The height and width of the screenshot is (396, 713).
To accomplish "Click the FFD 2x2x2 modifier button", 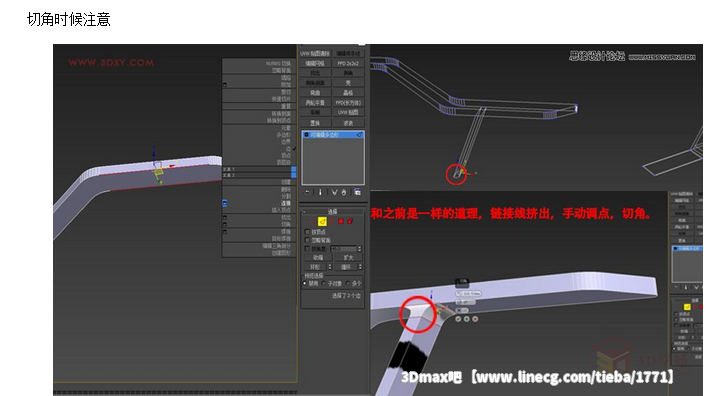I will coord(348,63).
